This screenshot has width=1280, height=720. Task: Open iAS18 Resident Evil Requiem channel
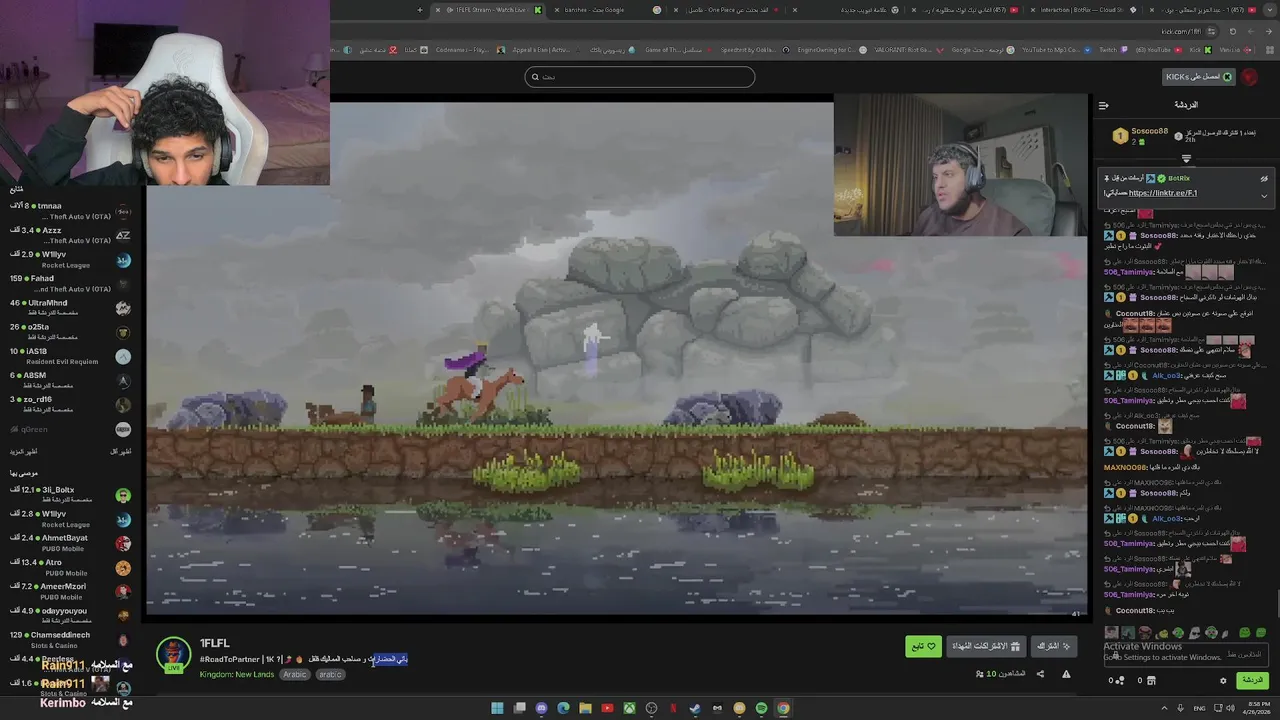point(70,356)
